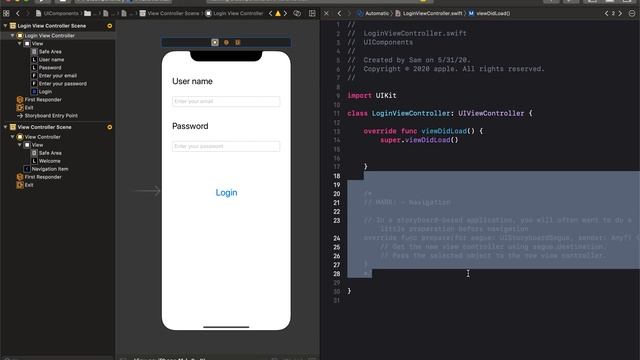Click the import UIKit code line
Screen dimensions: 640x360
372,96
